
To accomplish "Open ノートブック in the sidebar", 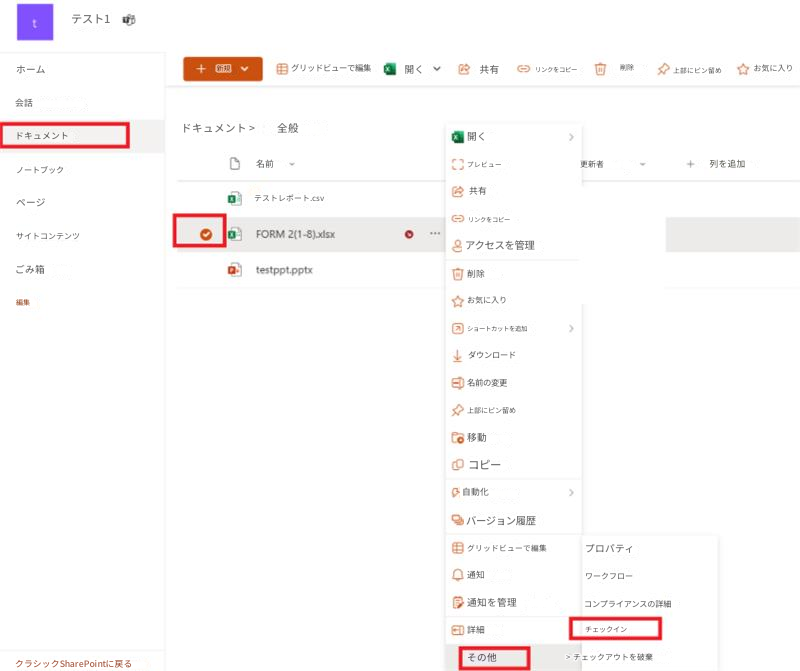I will tap(40, 169).
